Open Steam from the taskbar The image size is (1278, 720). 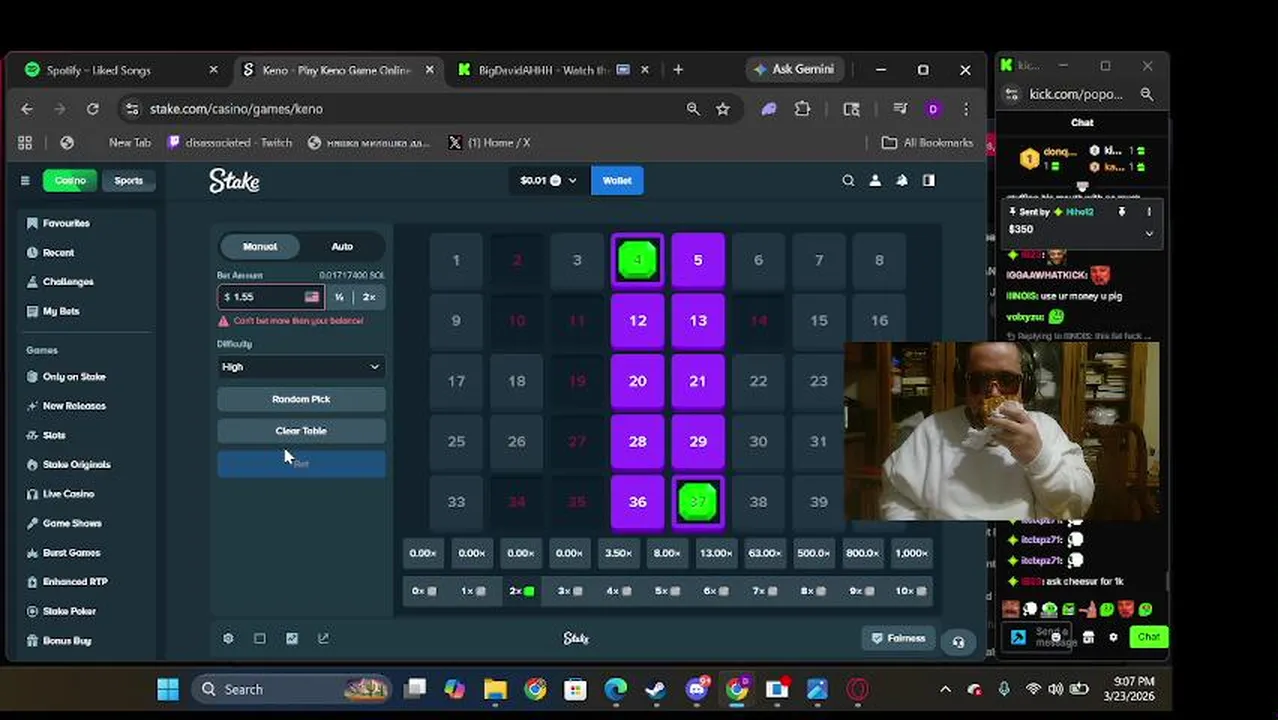[656, 689]
